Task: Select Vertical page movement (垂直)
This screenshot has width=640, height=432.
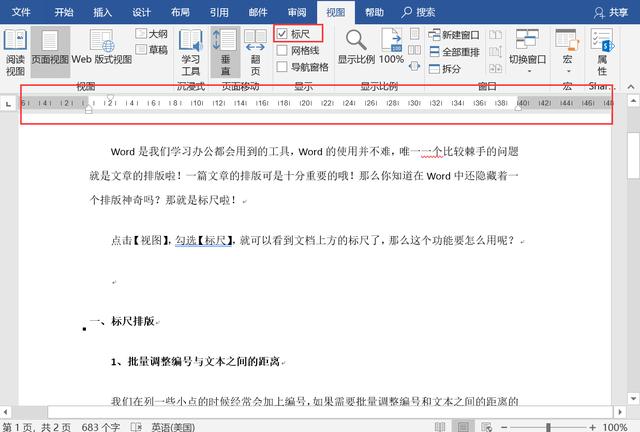Action: 225,52
